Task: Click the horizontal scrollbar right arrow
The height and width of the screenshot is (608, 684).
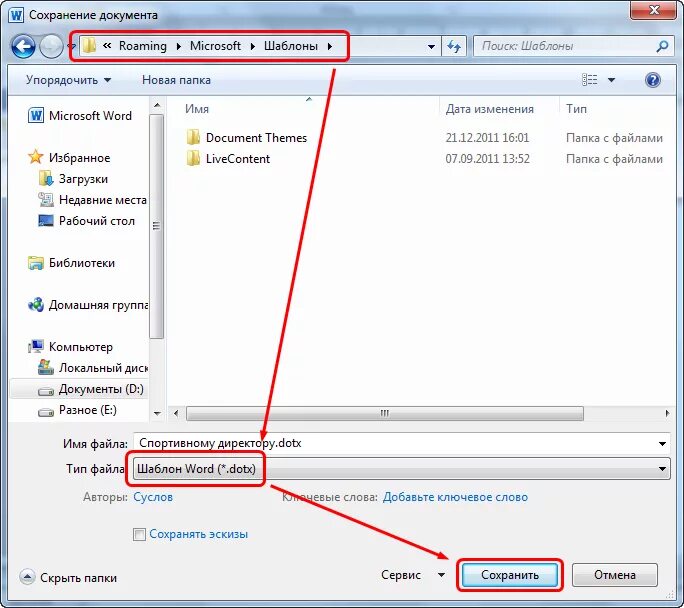Action: [667, 413]
